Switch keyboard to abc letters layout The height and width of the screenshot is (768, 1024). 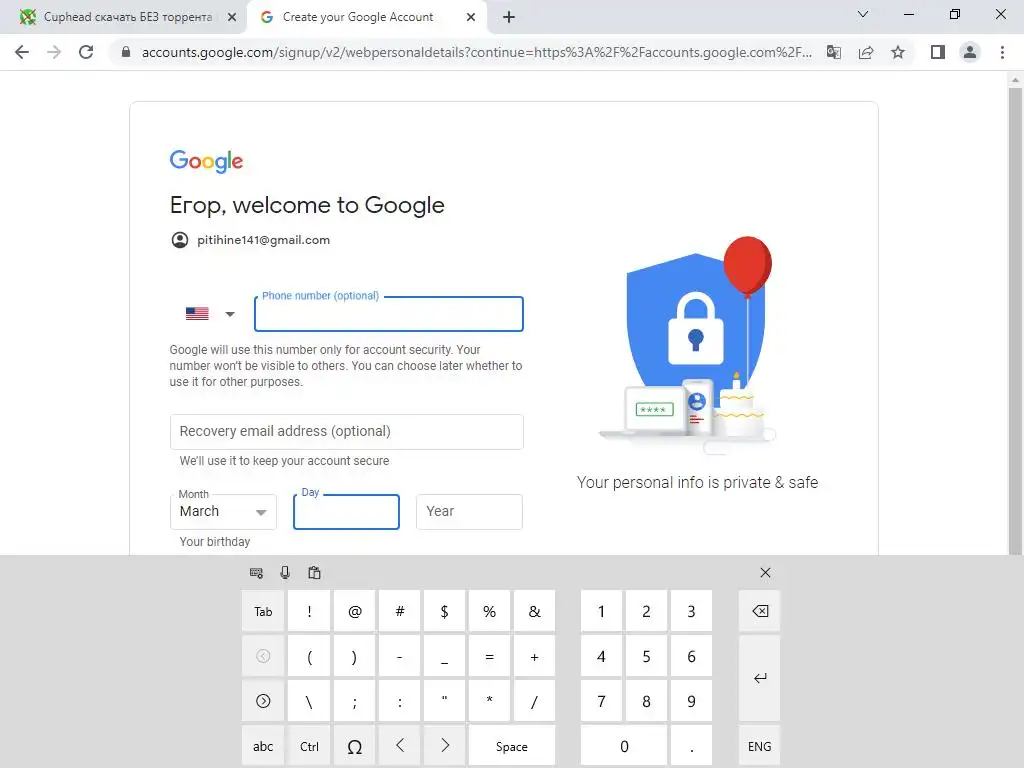pyautogui.click(x=263, y=746)
